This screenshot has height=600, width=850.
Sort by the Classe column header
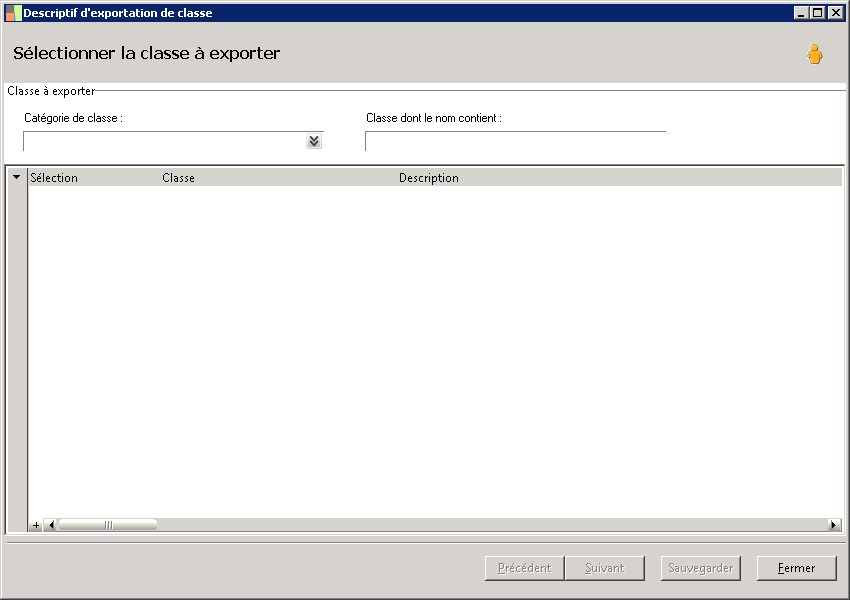pos(178,178)
